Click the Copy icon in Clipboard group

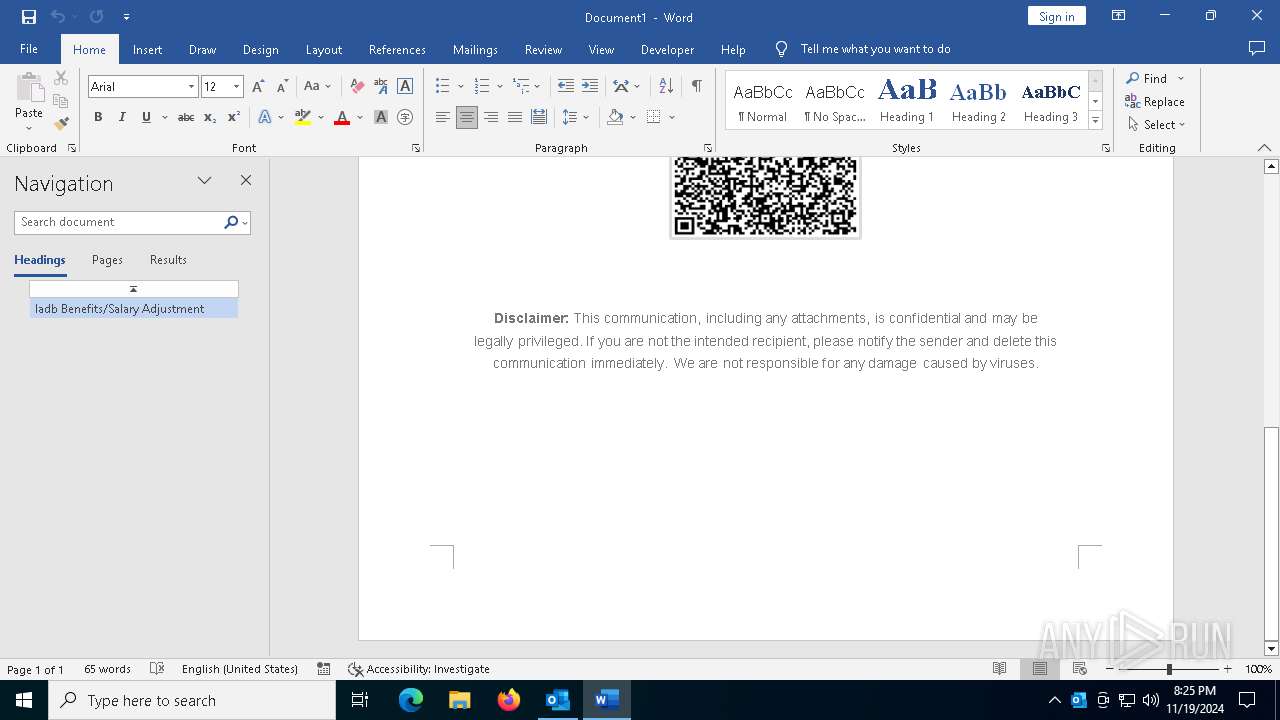point(61,101)
